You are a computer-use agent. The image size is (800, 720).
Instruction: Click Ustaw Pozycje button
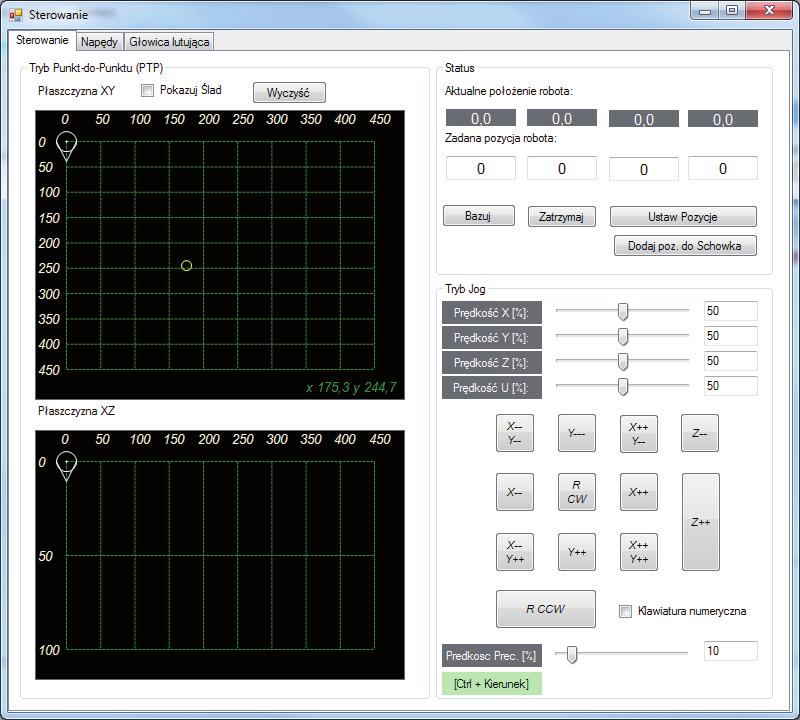click(x=683, y=216)
